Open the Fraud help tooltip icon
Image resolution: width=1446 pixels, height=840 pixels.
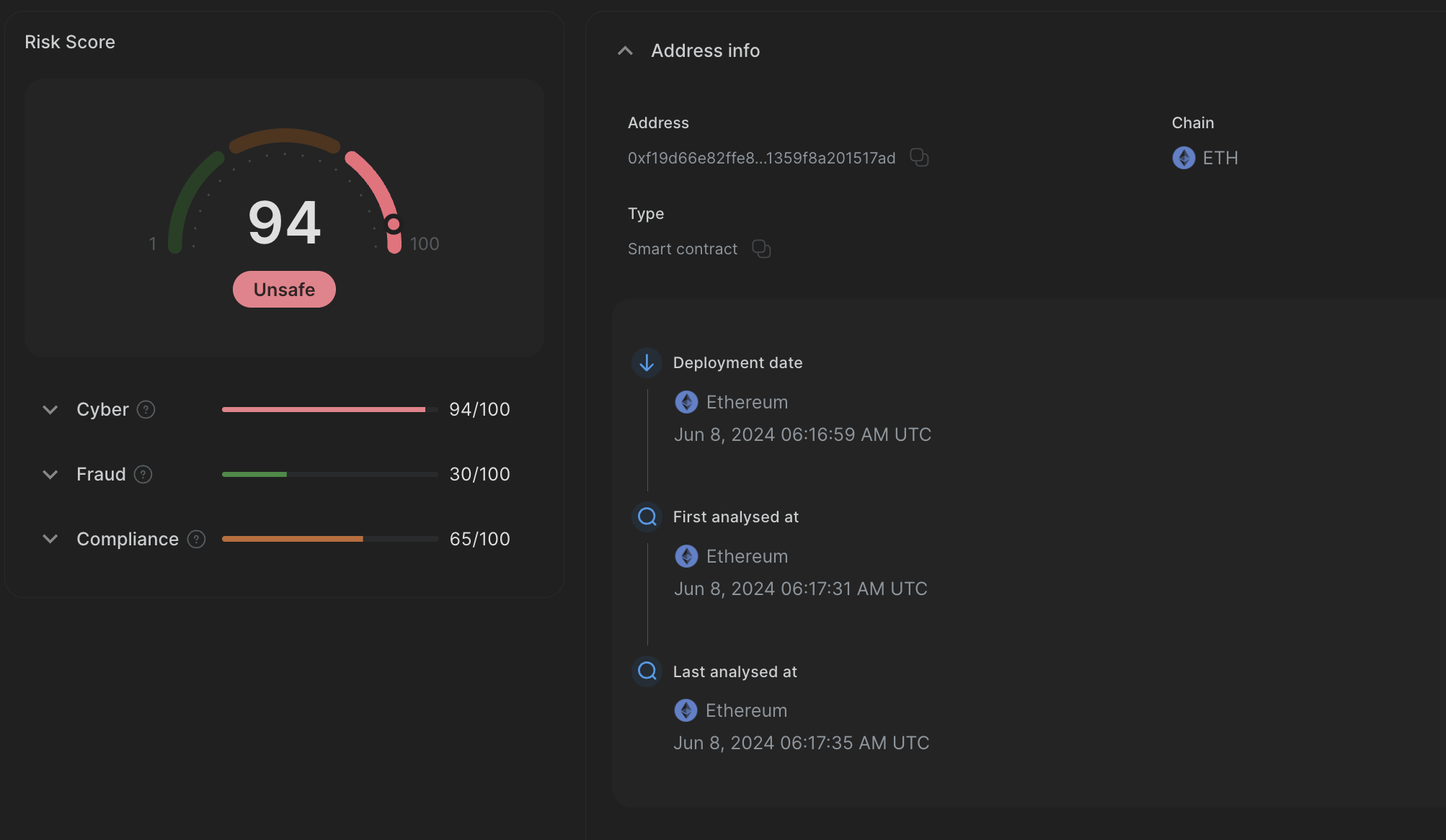click(143, 474)
